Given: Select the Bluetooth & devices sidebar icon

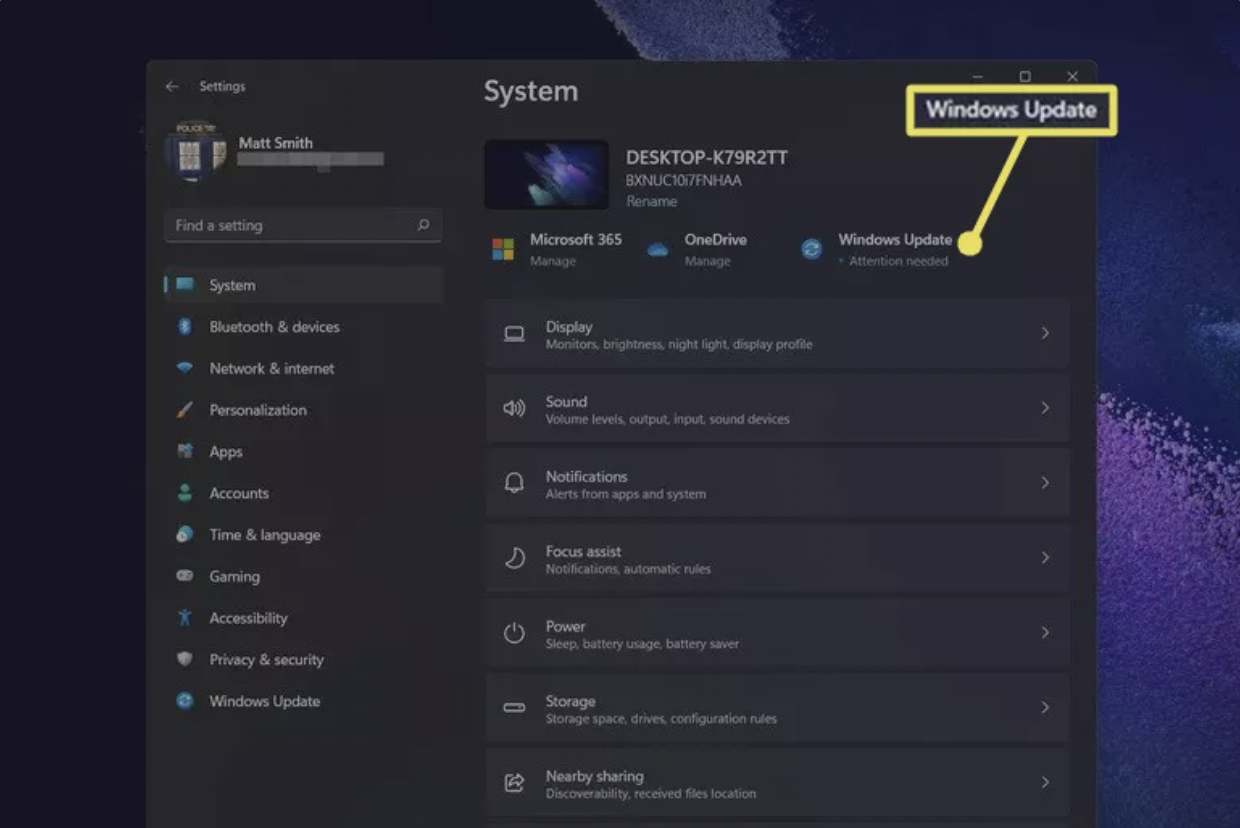Looking at the screenshot, I should [x=186, y=327].
